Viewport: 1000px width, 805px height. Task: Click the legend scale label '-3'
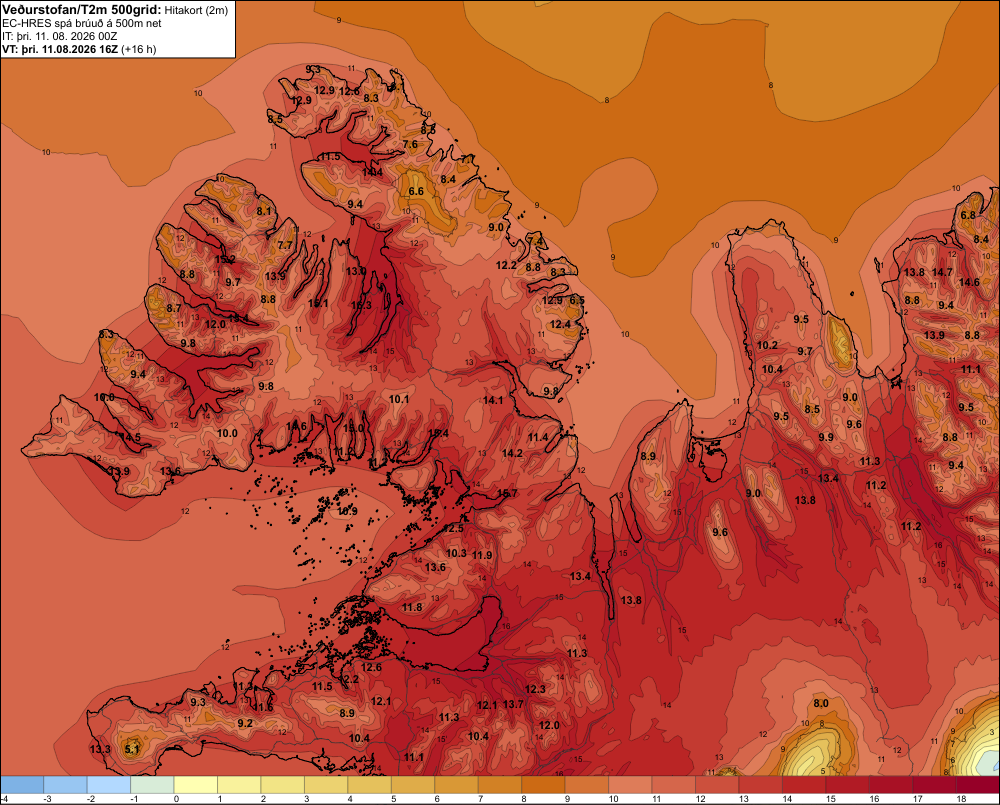pyautogui.click(x=47, y=799)
